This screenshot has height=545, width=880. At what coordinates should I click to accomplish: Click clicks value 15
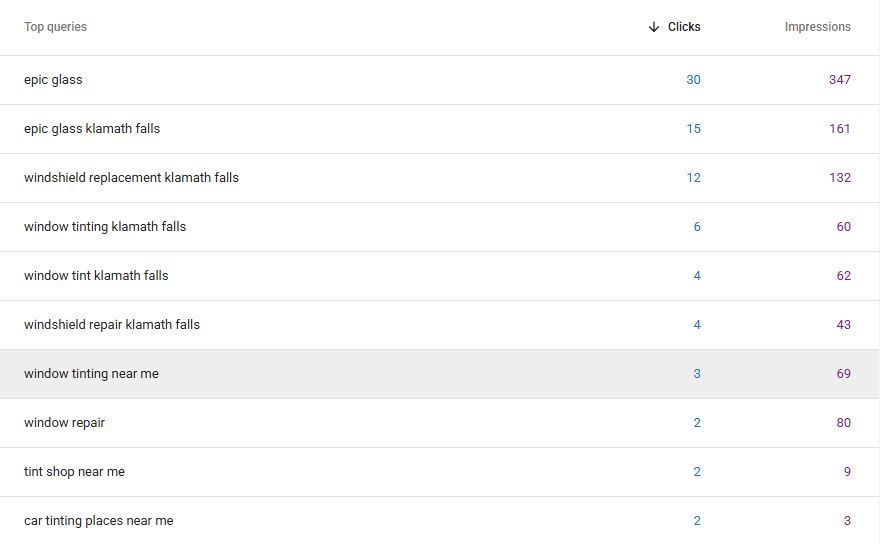[x=693, y=129]
